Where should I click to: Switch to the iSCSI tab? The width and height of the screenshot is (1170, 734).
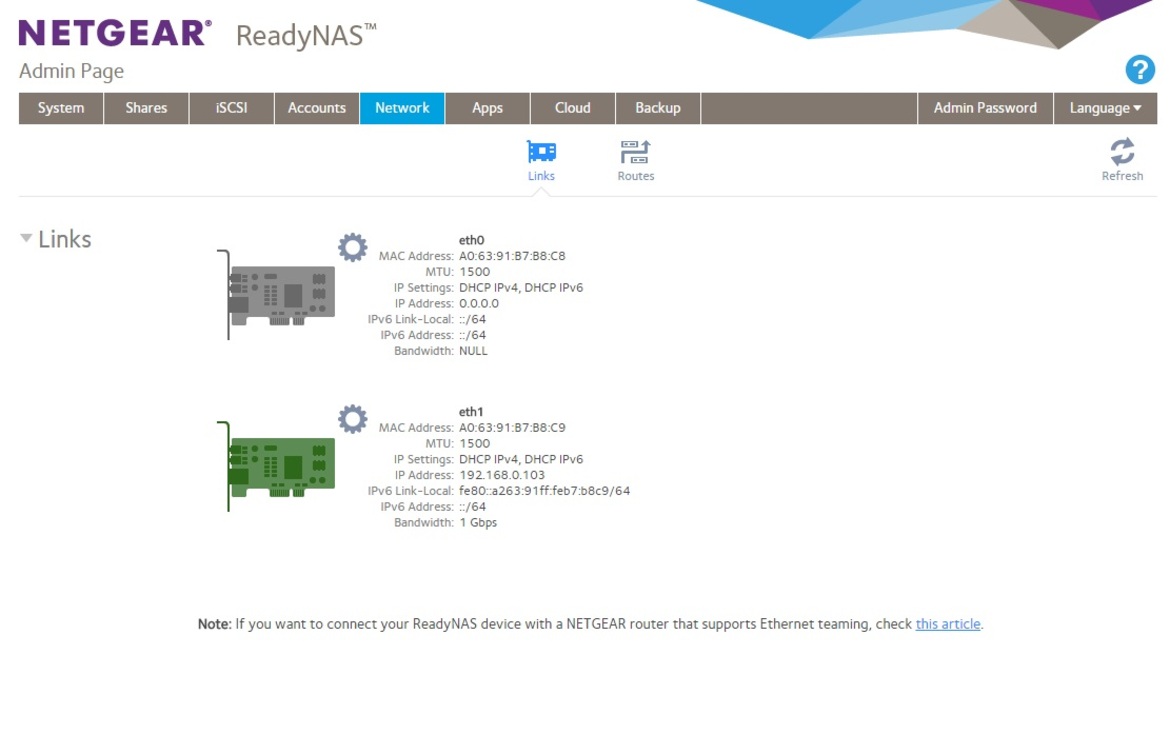coord(231,108)
